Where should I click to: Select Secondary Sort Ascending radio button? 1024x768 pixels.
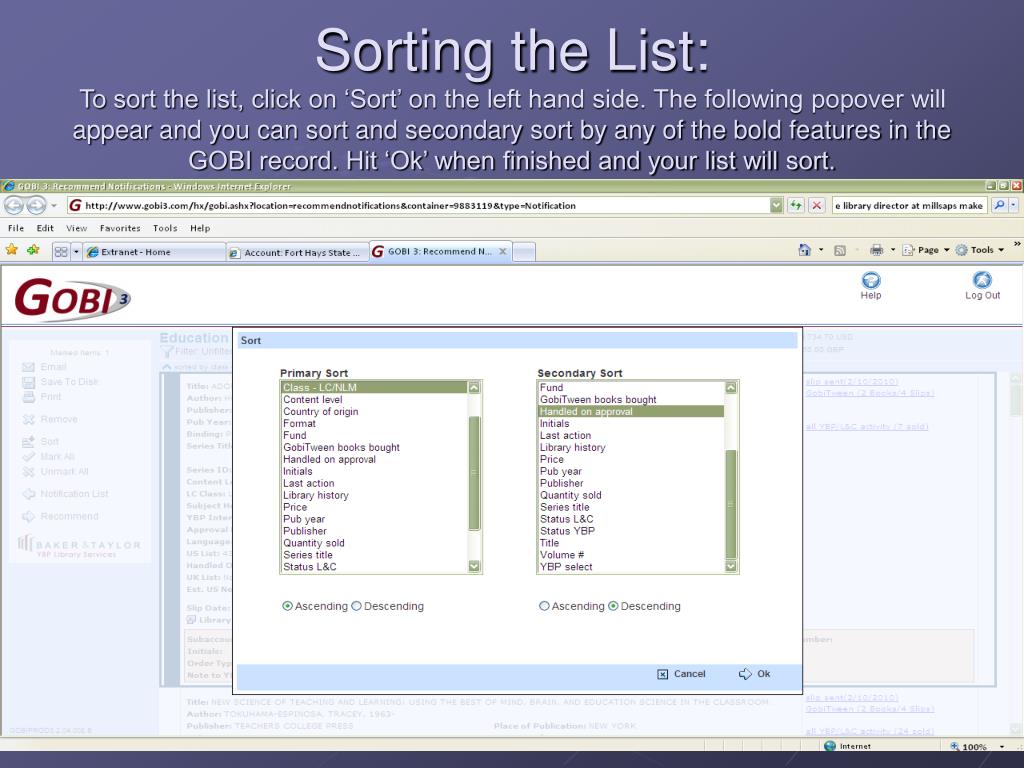click(544, 606)
